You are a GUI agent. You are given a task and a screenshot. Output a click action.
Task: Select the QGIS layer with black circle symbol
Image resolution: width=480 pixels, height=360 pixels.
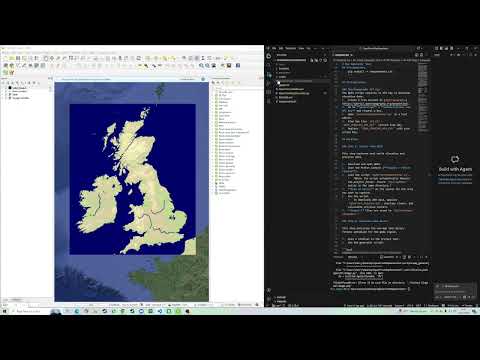(18, 88)
